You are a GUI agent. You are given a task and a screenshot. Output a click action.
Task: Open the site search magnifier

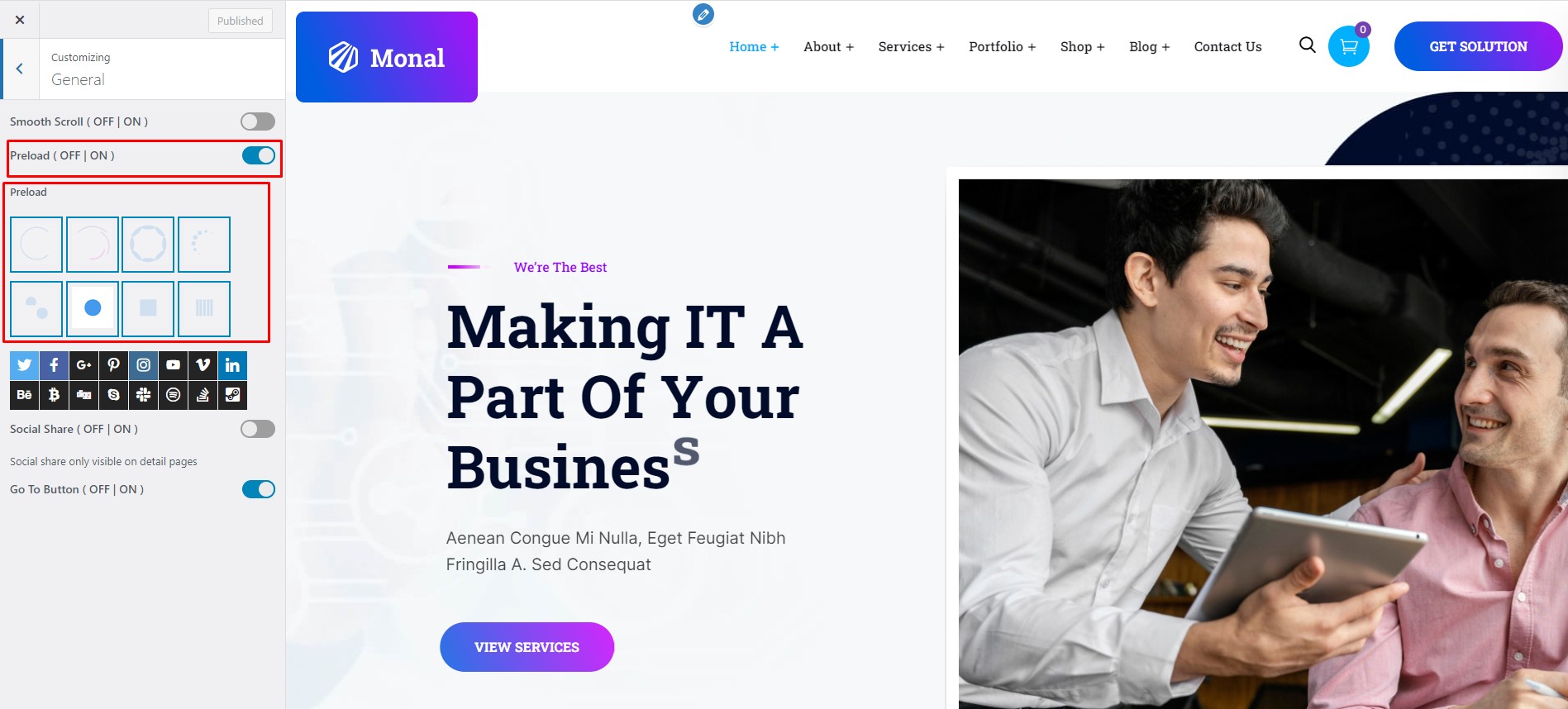1307,45
